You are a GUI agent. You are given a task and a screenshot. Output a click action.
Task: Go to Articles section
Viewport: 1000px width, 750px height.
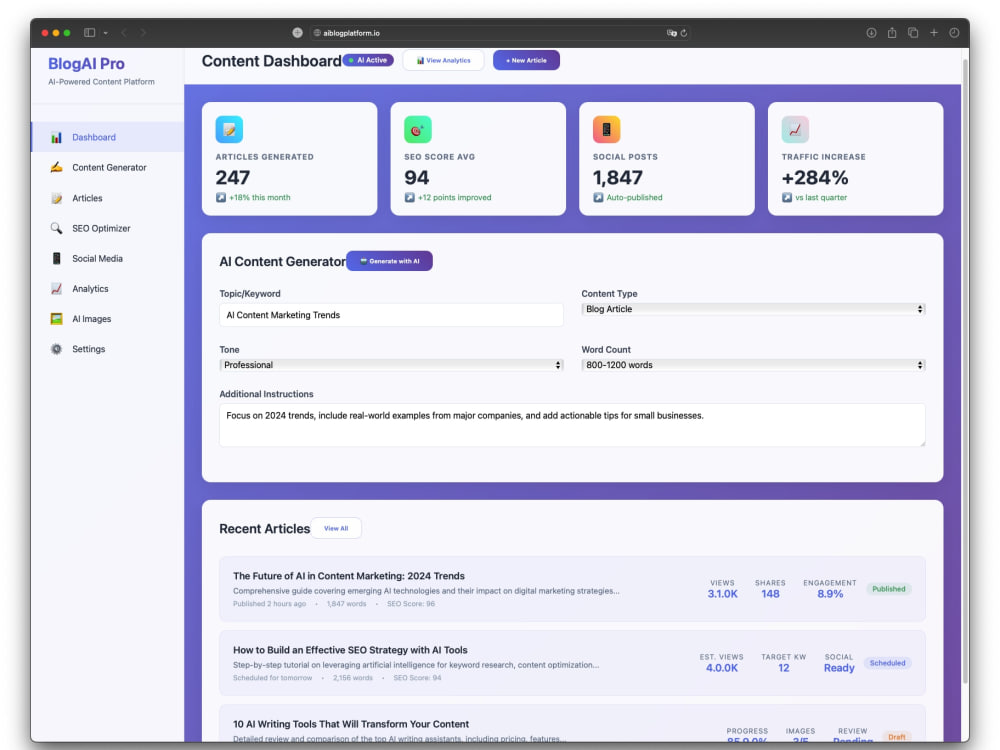107,198
